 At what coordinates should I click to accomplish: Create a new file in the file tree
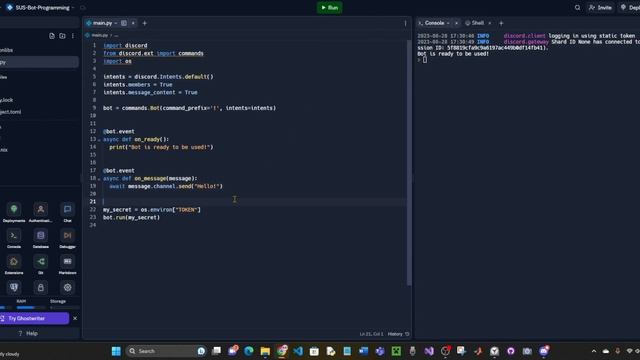tap(52, 36)
